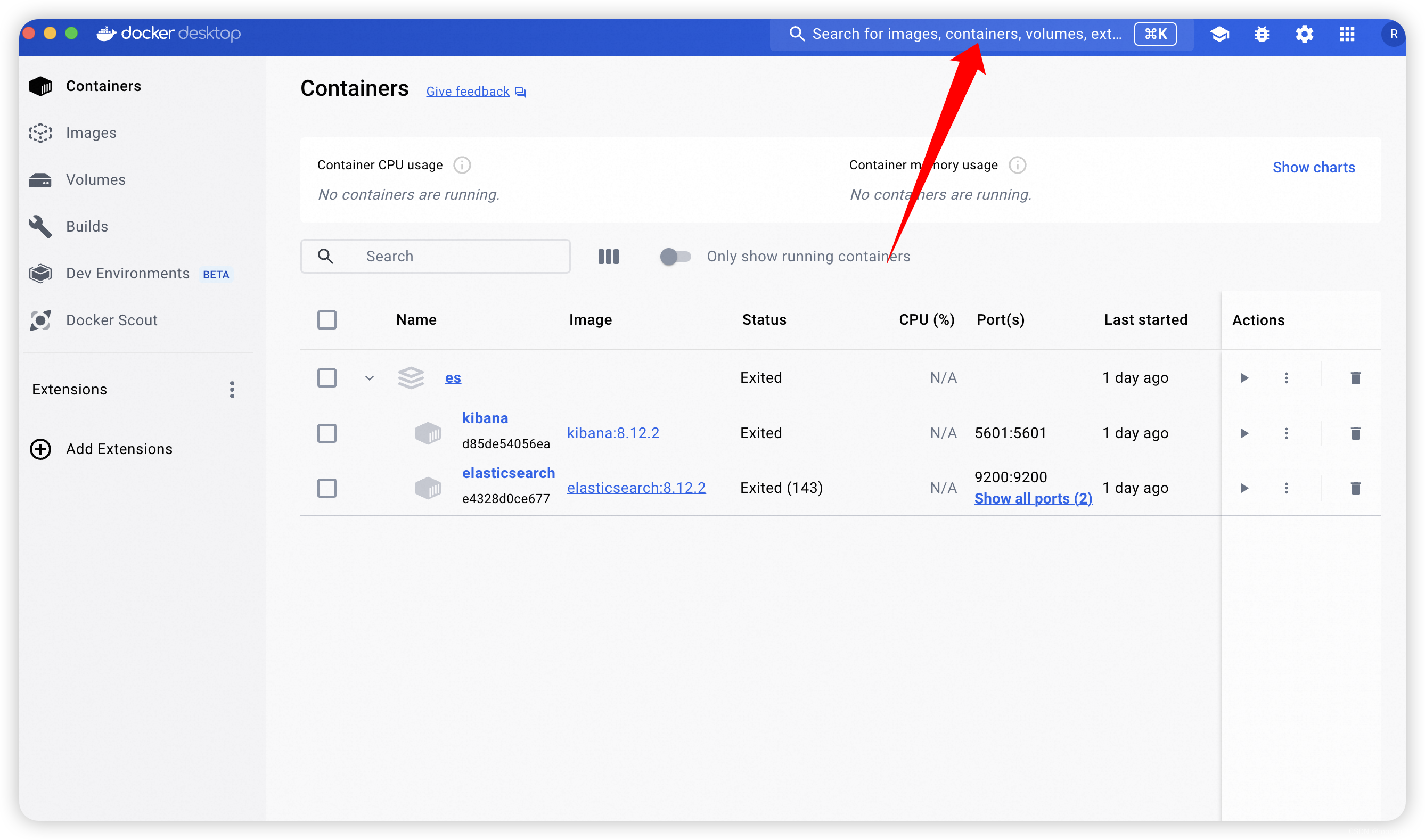Collapse the es stack chevron
Viewport: 1425px width, 840px height.
[369, 378]
